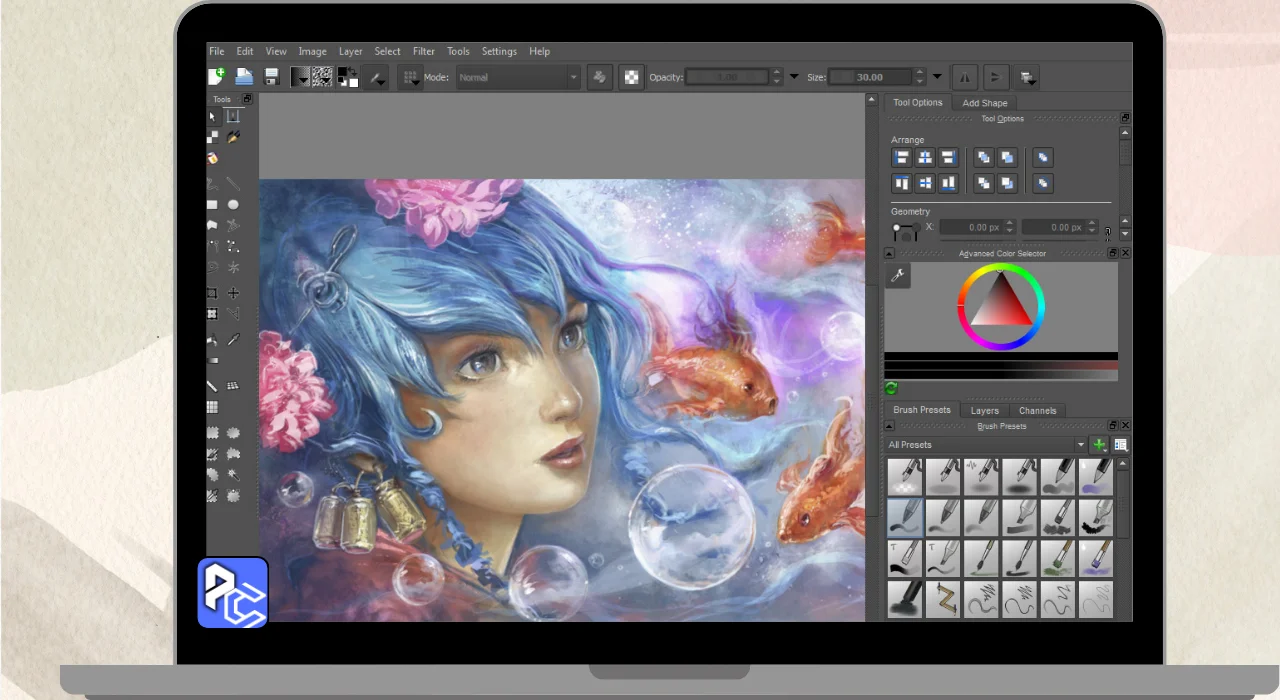The image size is (1280, 700).
Task: Open the brush size slider dropdown arrow
Action: click(937, 77)
